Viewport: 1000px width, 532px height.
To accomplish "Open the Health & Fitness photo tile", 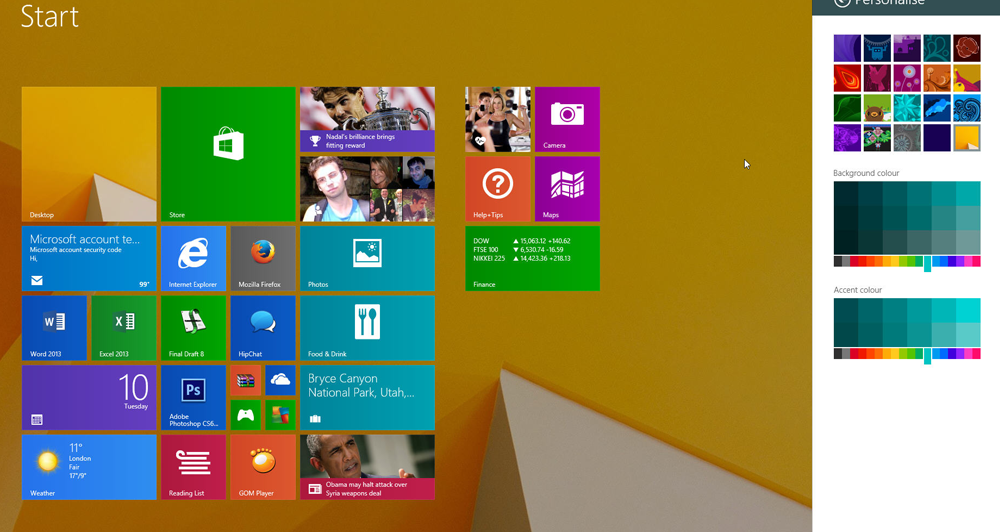I will tap(497, 119).
